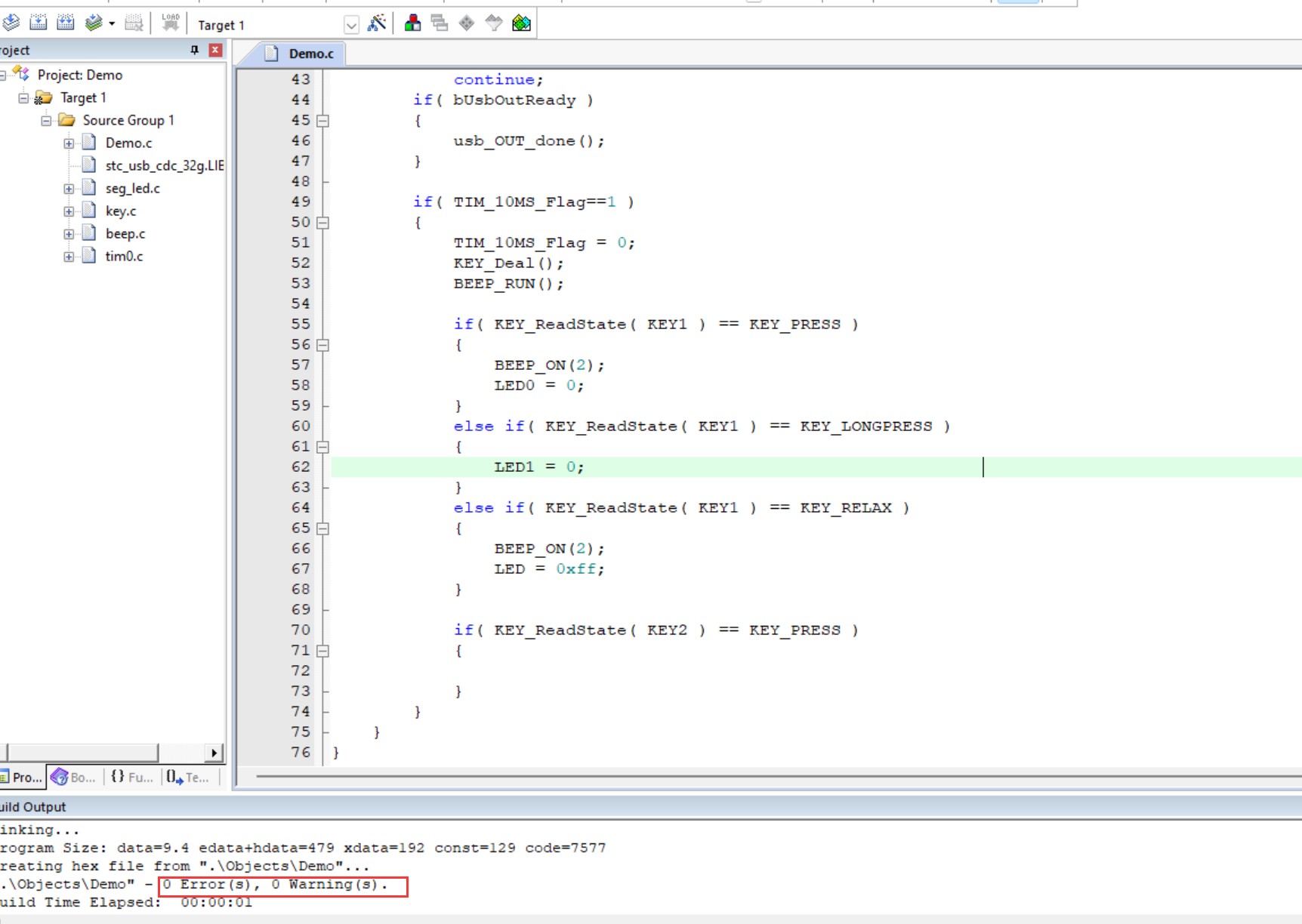Switch to the Templates bottom tab
Viewport: 1302px width, 924px height.
click(x=189, y=777)
